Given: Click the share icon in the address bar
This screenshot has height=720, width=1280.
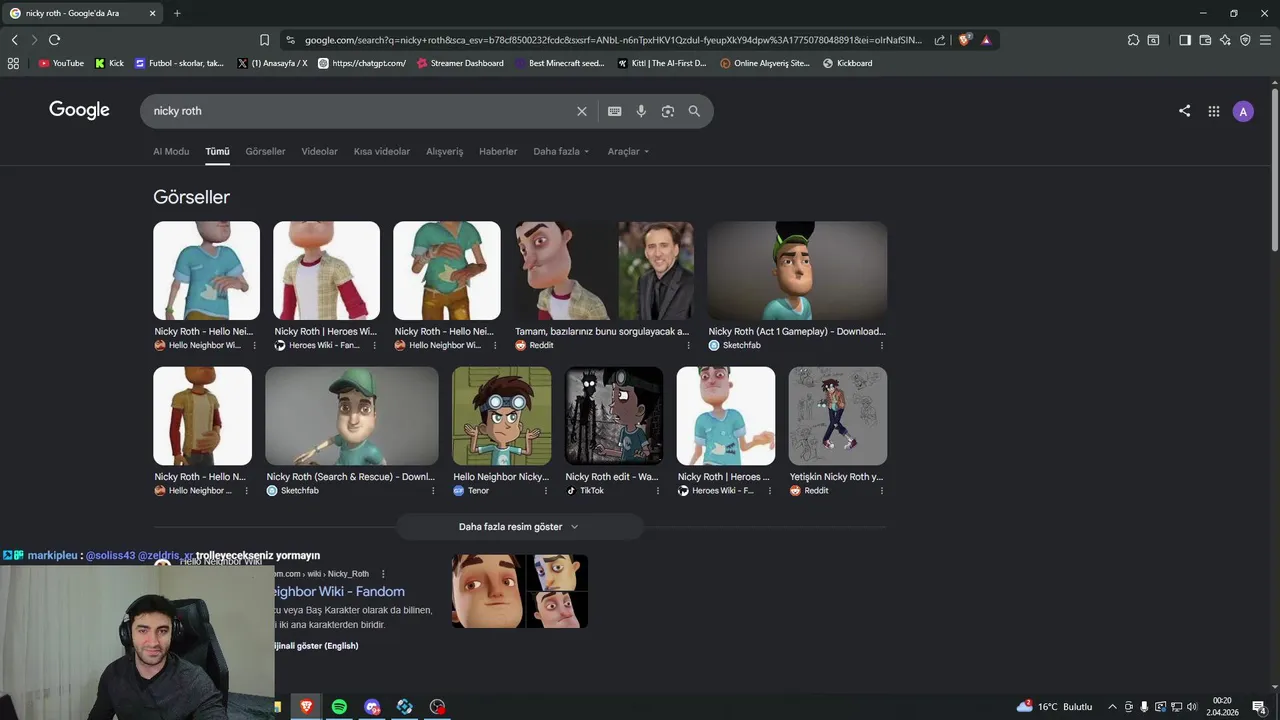Looking at the screenshot, I should pos(940,40).
